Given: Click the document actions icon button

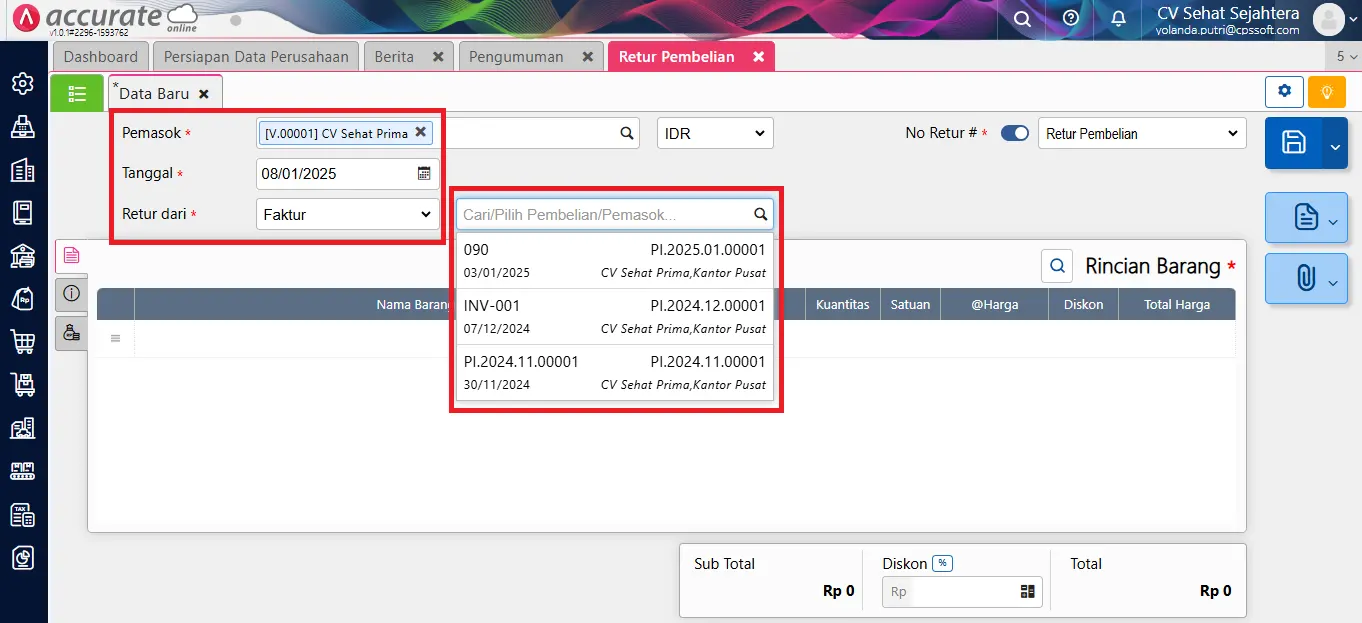Looking at the screenshot, I should [1306, 217].
